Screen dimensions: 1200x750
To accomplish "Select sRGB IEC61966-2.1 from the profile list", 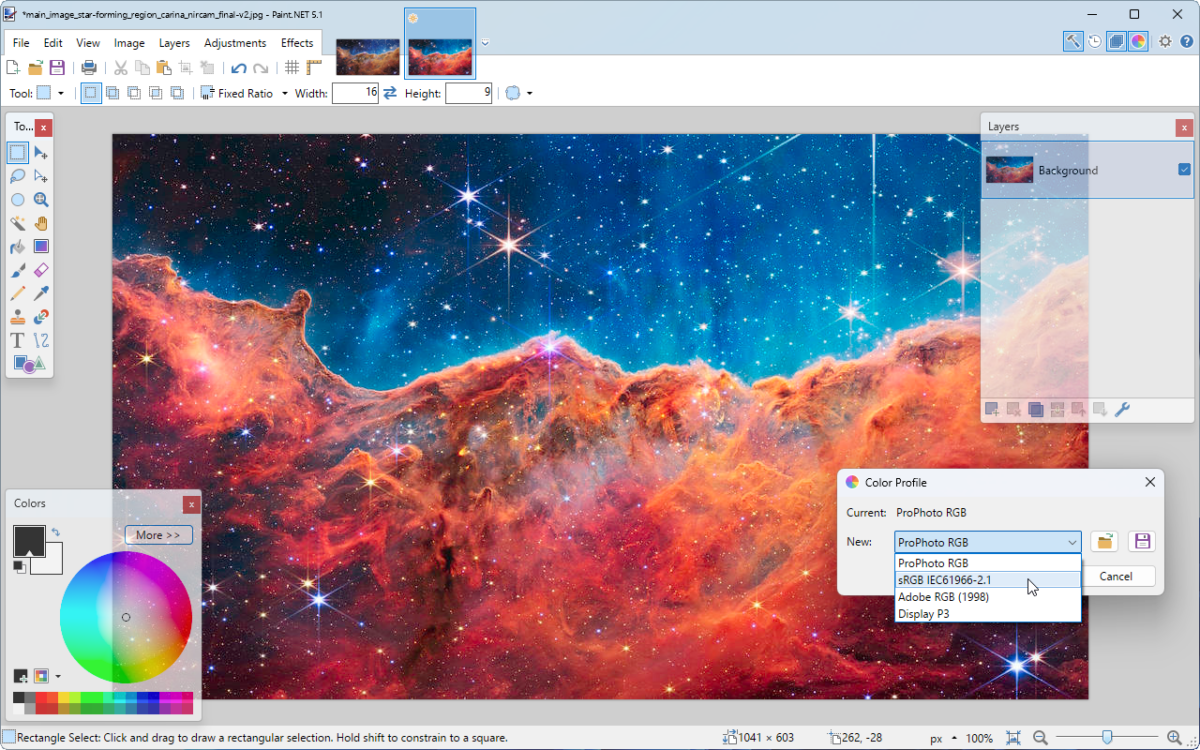I will pyautogui.click(x=946, y=580).
